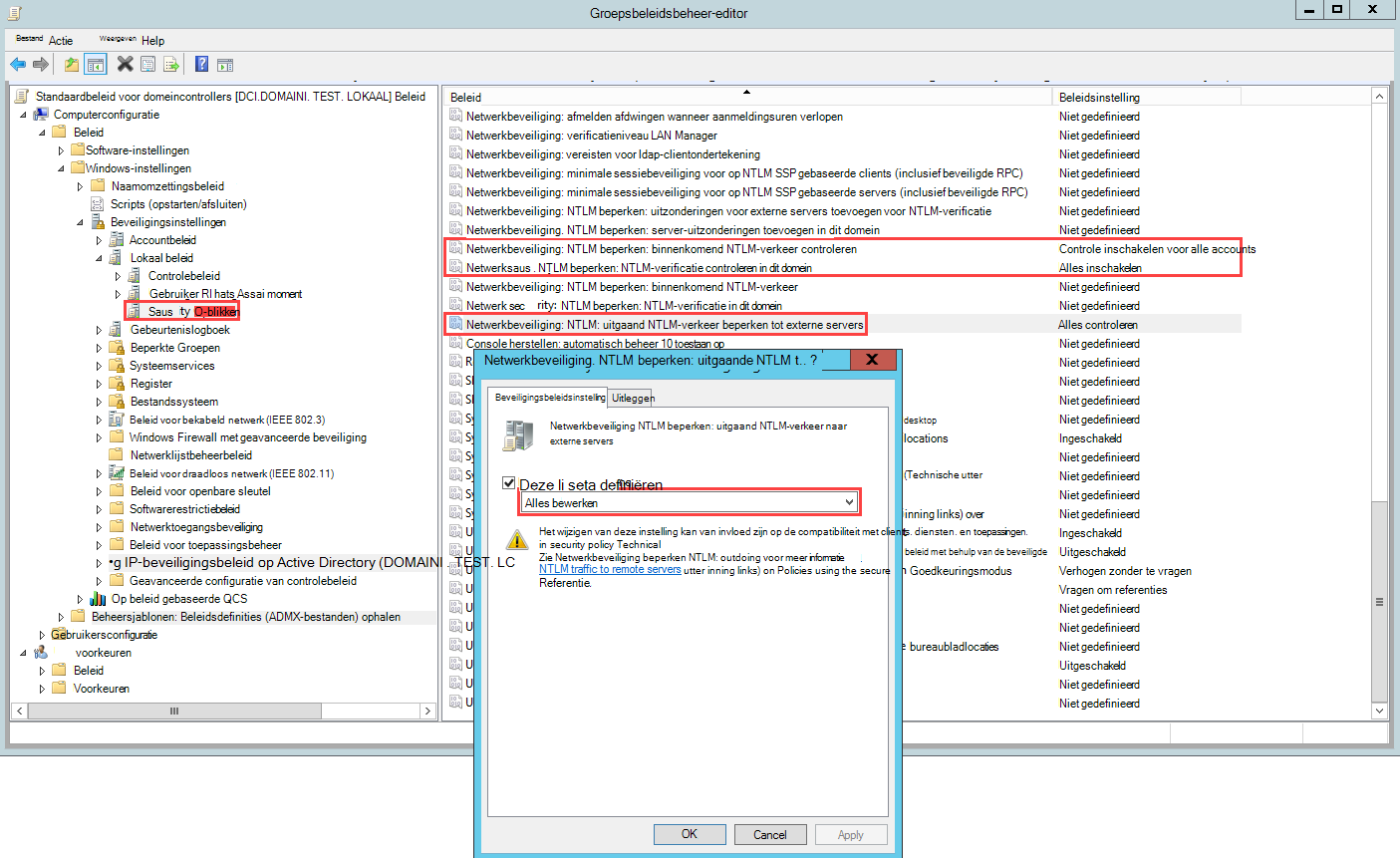The width and height of the screenshot is (1400, 858).
Task: Expand the Gebruikersconfiguratie node
Action: pos(42,635)
